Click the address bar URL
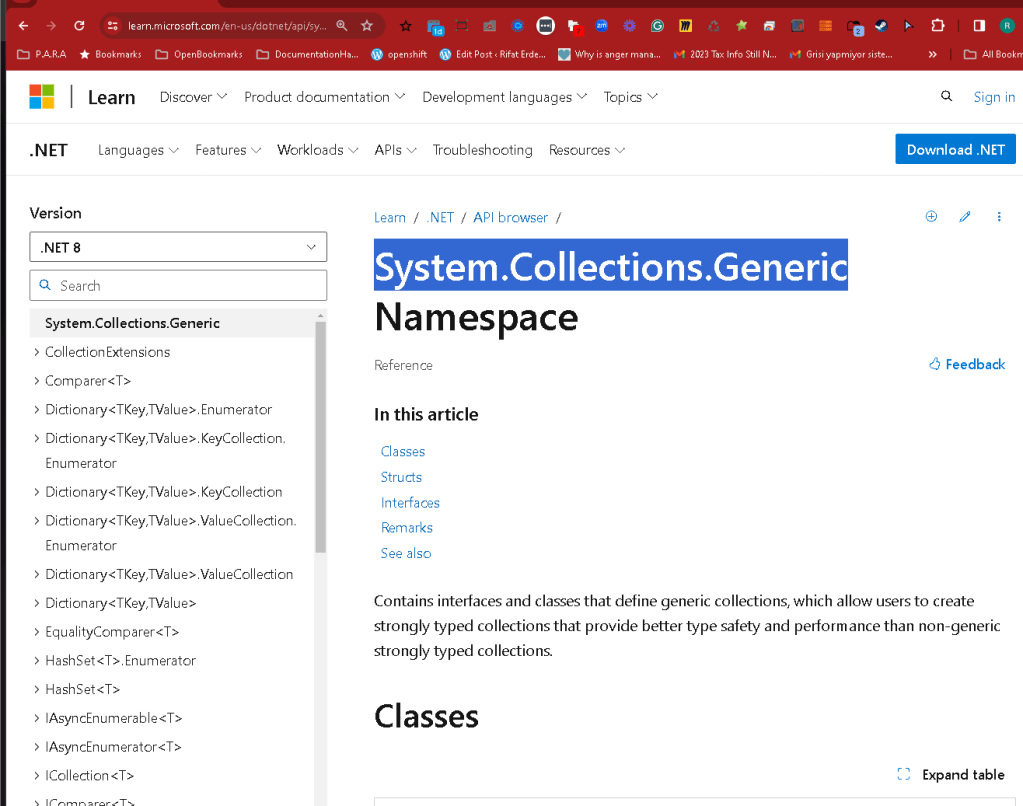 tap(227, 25)
